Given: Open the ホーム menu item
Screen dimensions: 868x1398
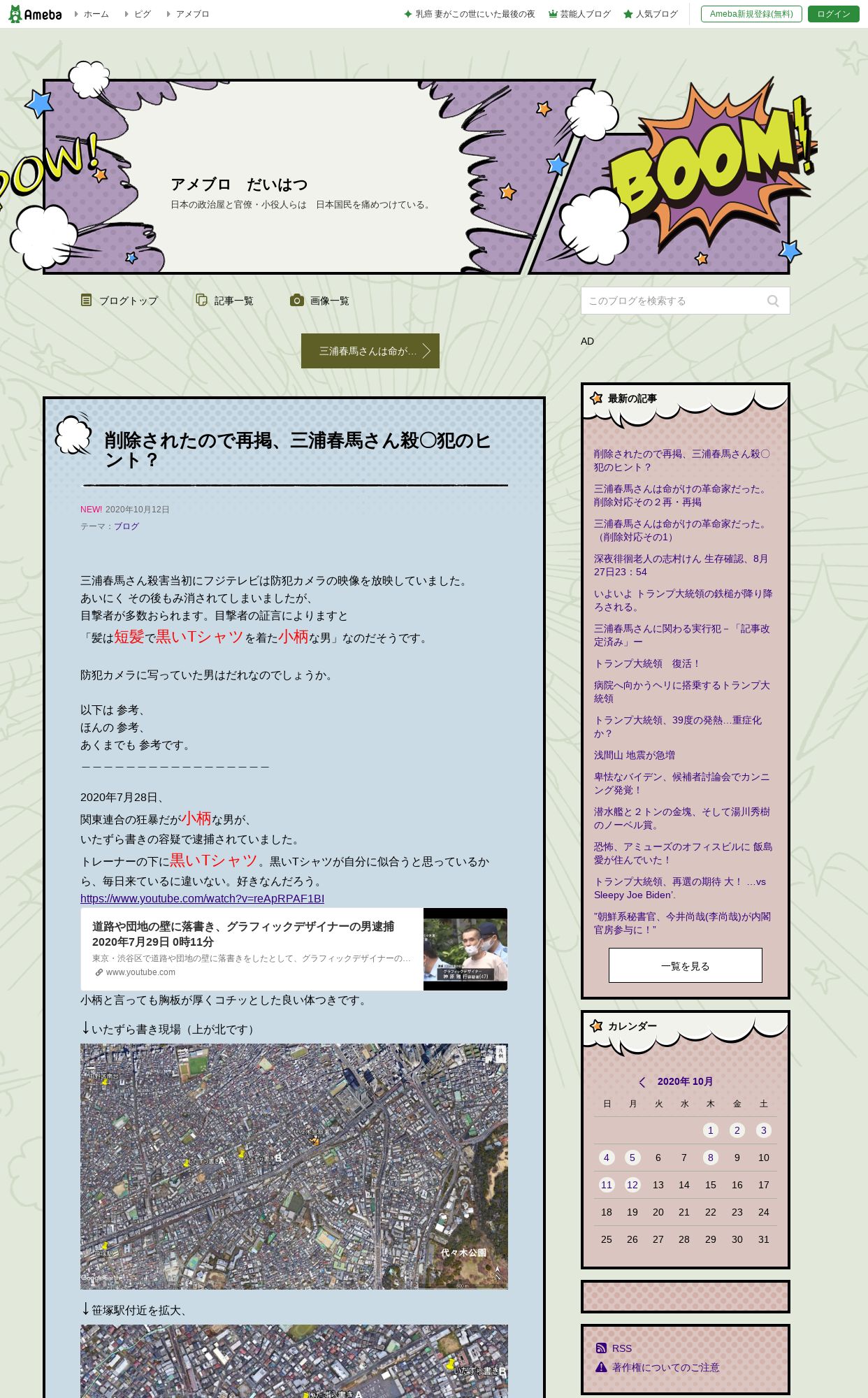Looking at the screenshot, I should pyautogui.click(x=96, y=14).
